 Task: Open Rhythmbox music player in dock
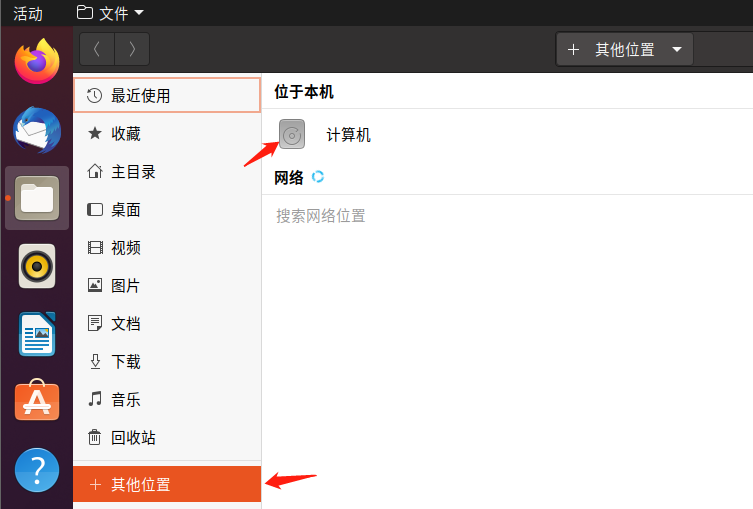(37, 266)
